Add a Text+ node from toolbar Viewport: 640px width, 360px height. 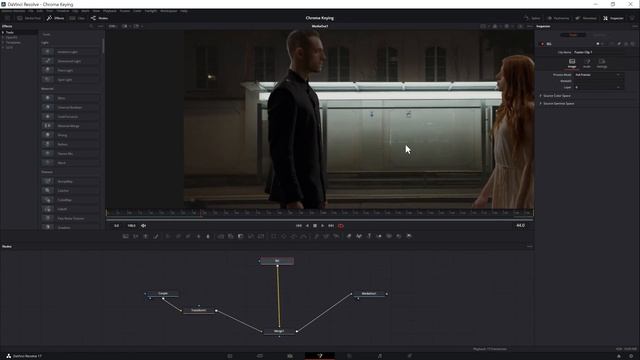(145, 236)
